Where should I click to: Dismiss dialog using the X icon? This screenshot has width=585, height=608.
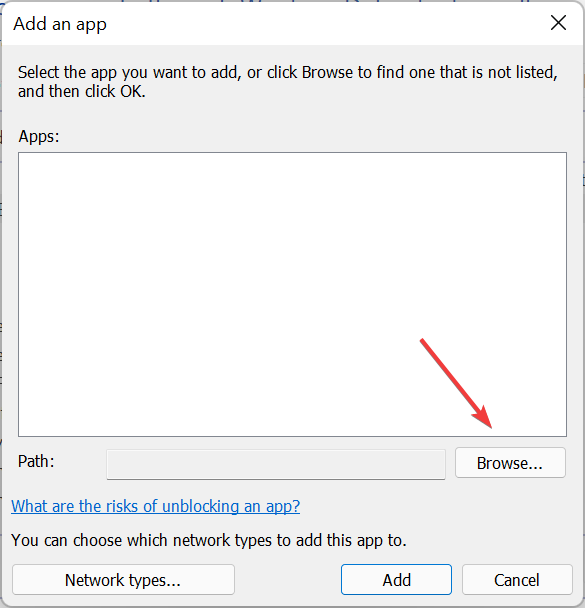pyautogui.click(x=558, y=23)
